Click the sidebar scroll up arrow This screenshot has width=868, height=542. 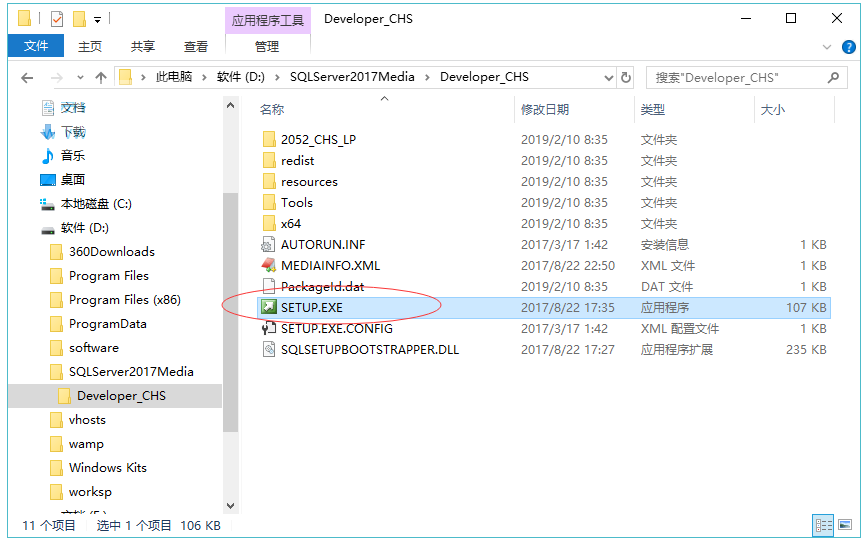pos(230,105)
